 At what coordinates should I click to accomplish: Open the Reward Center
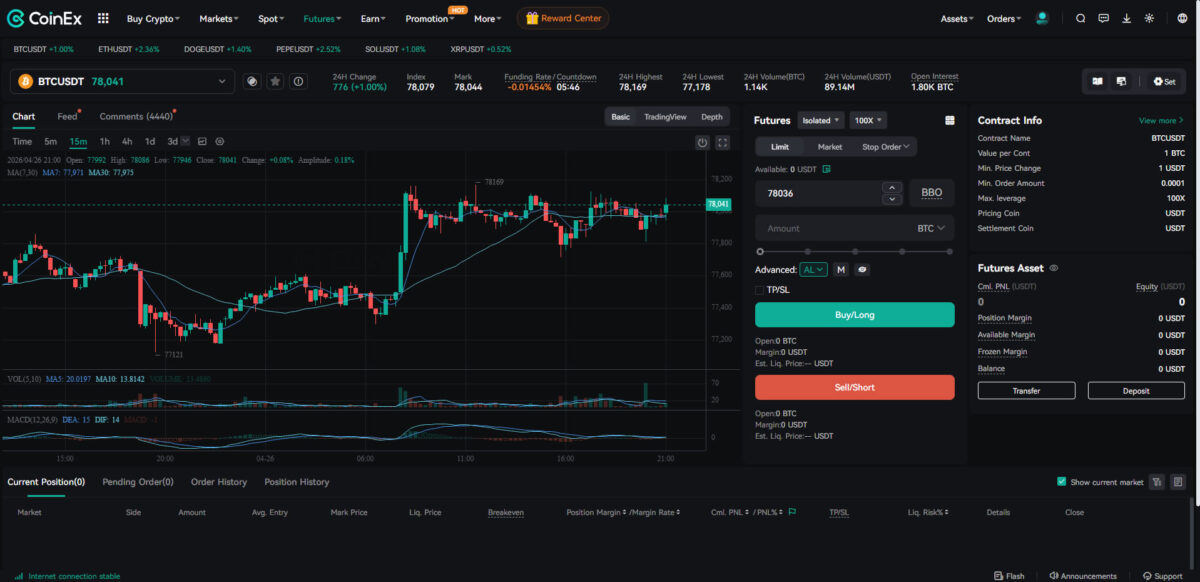point(563,18)
